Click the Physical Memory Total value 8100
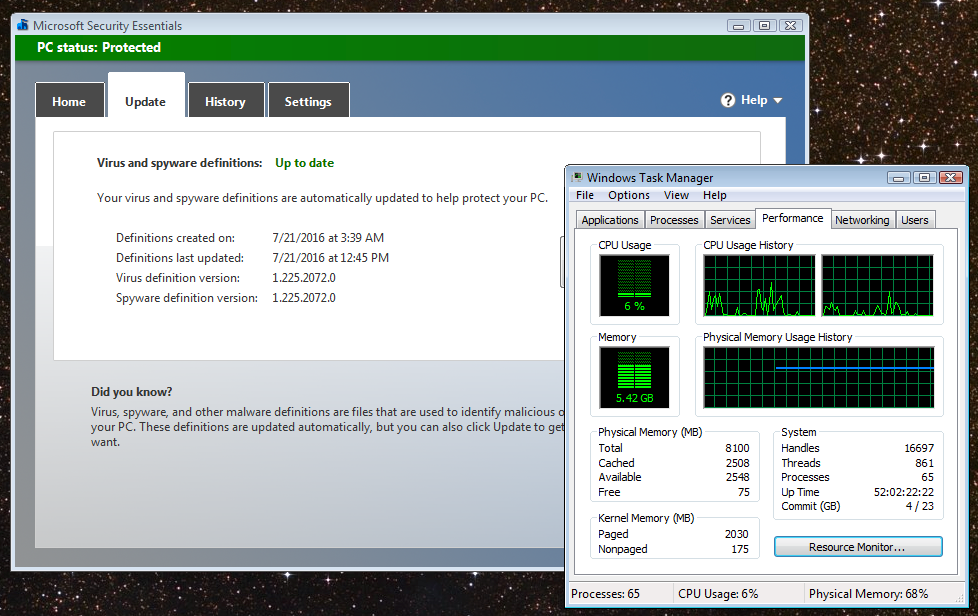Image resolution: width=978 pixels, height=616 pixels. point(737,448)
